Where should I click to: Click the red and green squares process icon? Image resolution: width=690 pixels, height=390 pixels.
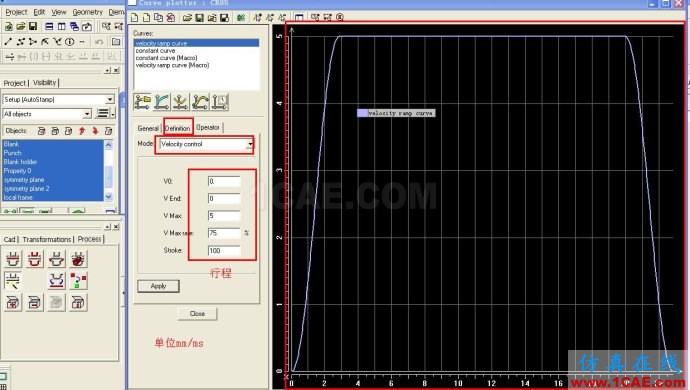(x=78, y=280)
